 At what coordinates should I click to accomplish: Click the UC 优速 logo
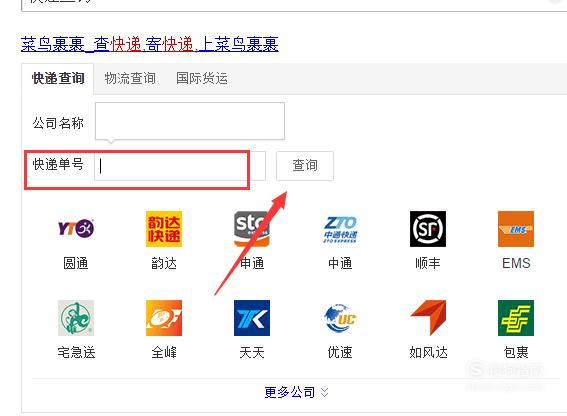(340, 318)
